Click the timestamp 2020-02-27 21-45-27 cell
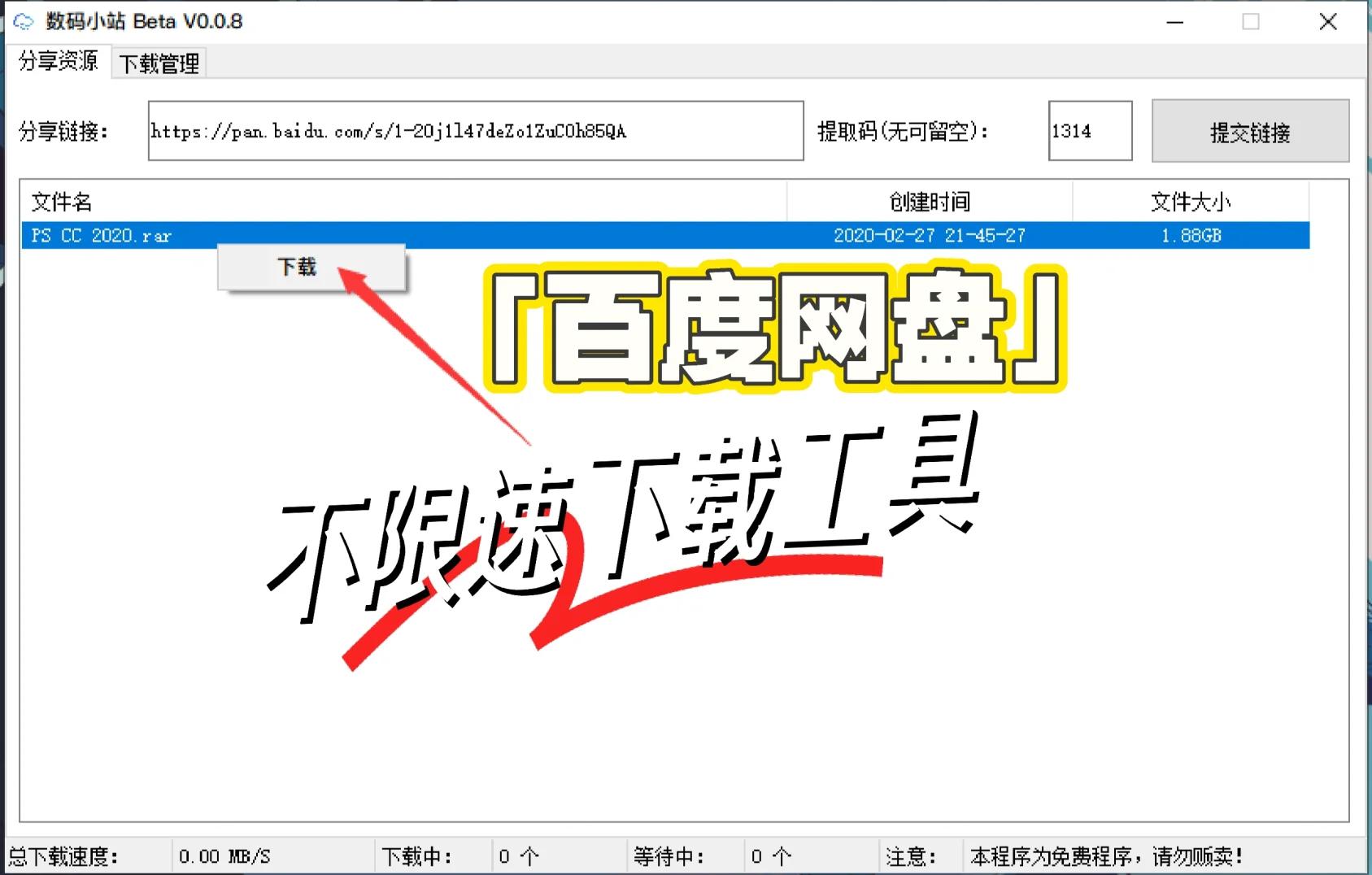This screenshot has height=875, width=1372. [930, 235]
